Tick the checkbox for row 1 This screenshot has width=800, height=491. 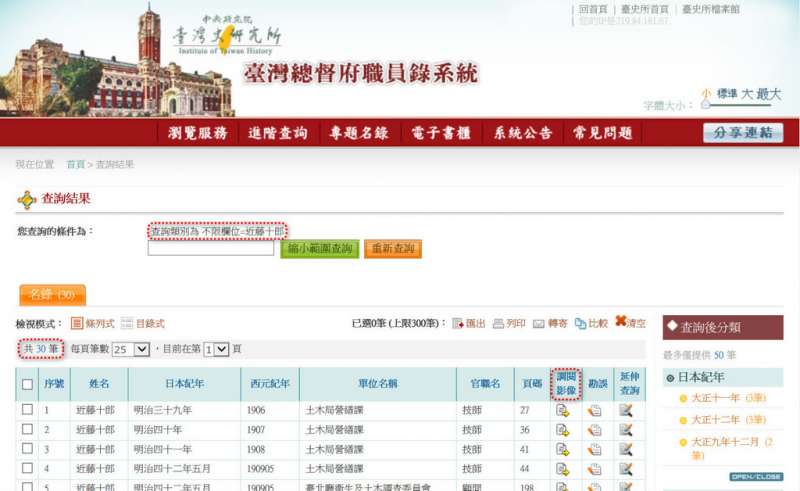coord(28,409)
